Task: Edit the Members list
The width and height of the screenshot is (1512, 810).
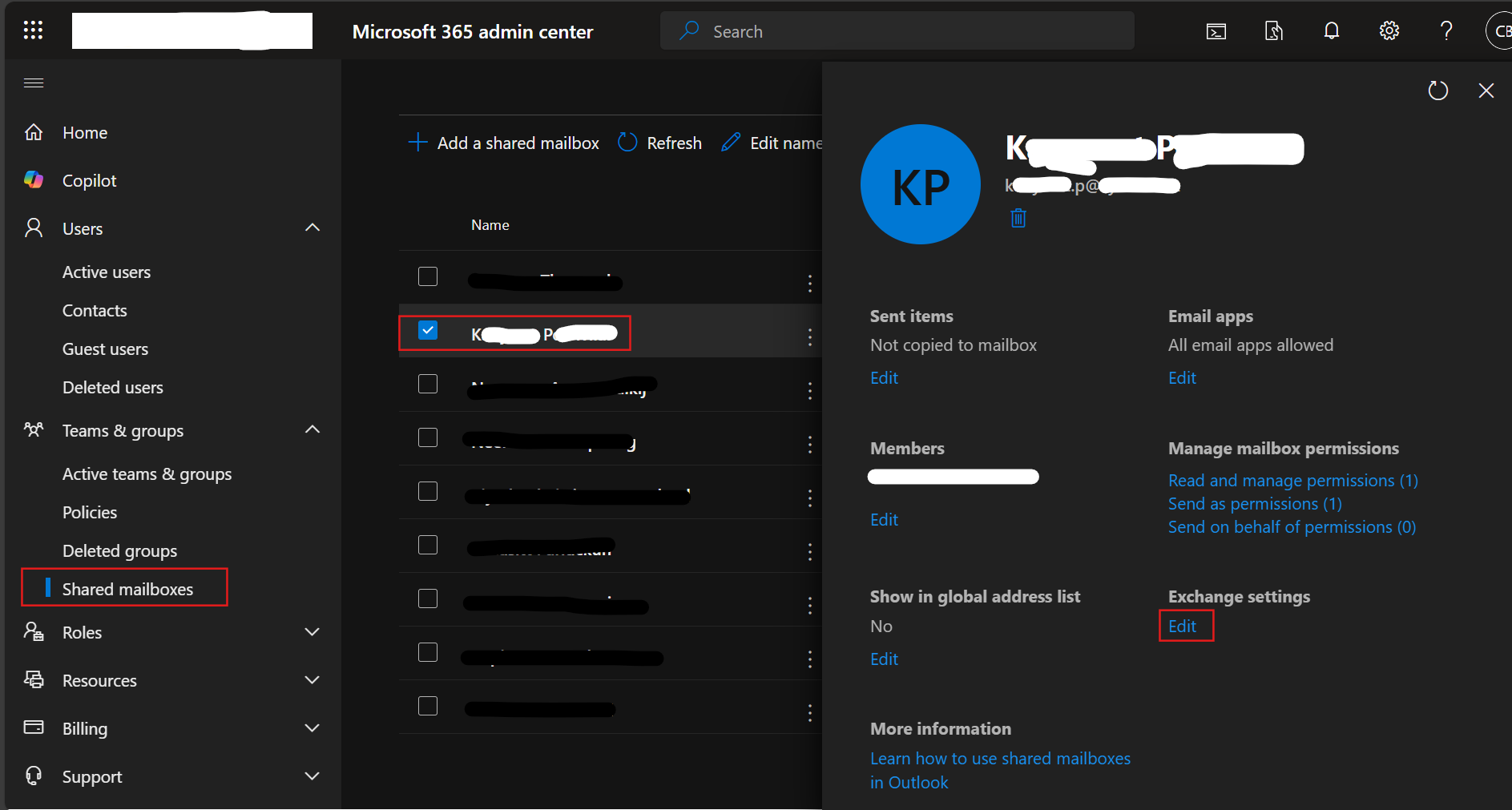Action: (884, 520)
